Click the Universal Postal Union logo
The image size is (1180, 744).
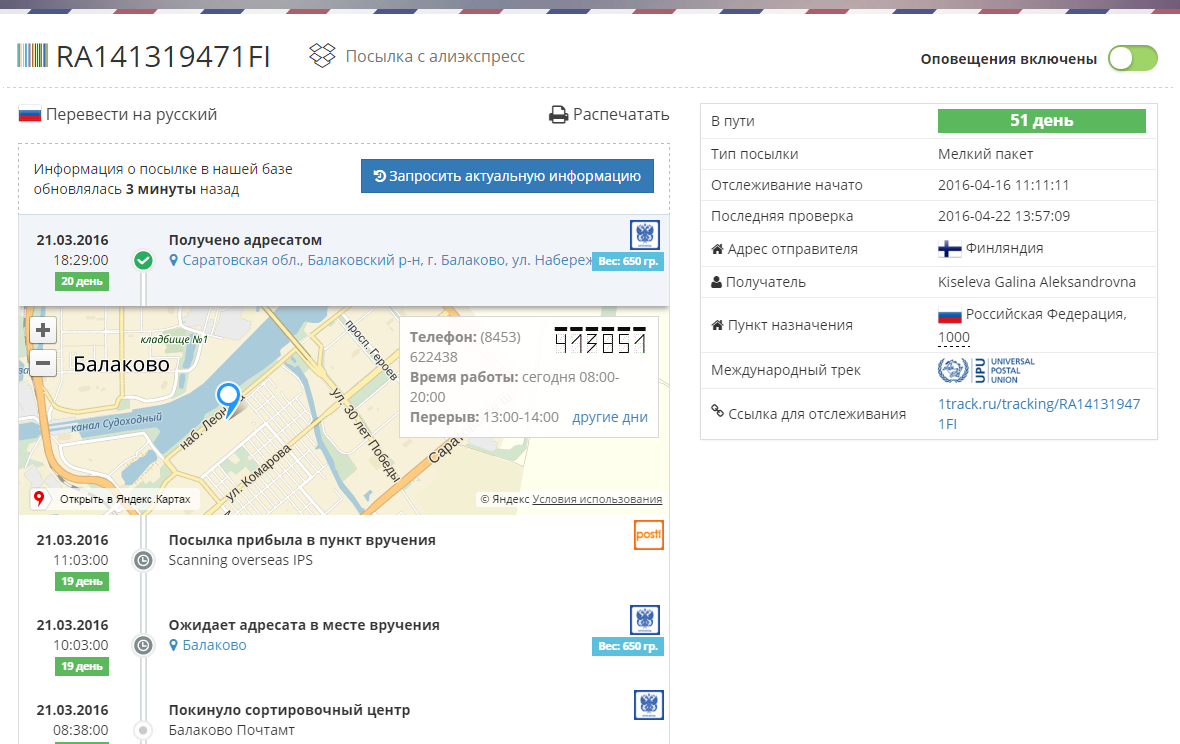pos(986,370)
